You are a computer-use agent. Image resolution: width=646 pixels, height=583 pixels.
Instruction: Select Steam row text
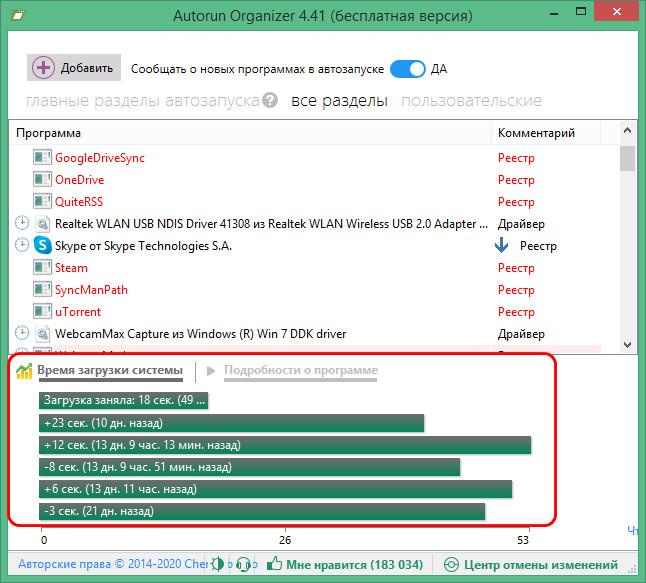[x=71, y=268]
